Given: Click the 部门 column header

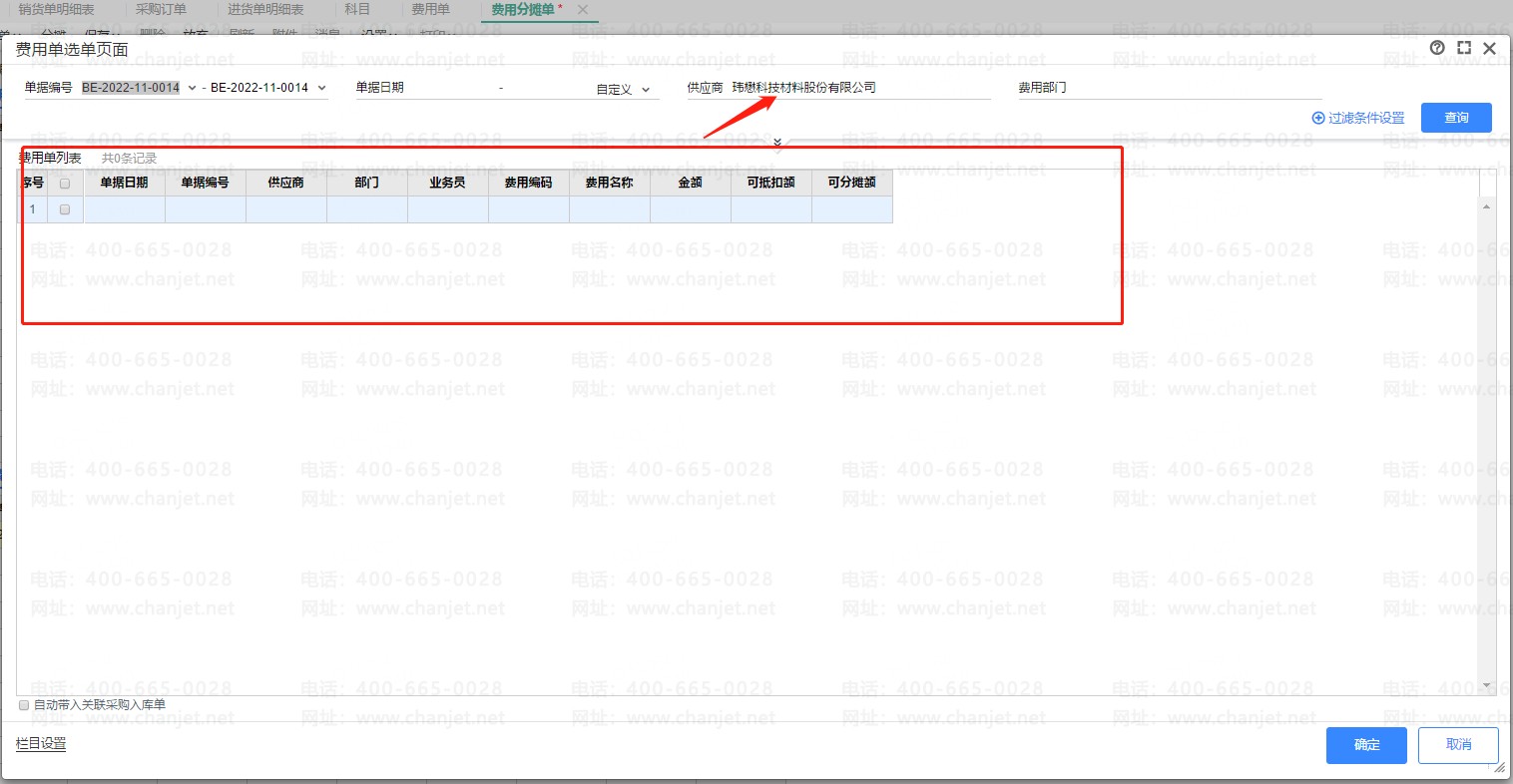Looking at the screenshot, I should point(367,183).
